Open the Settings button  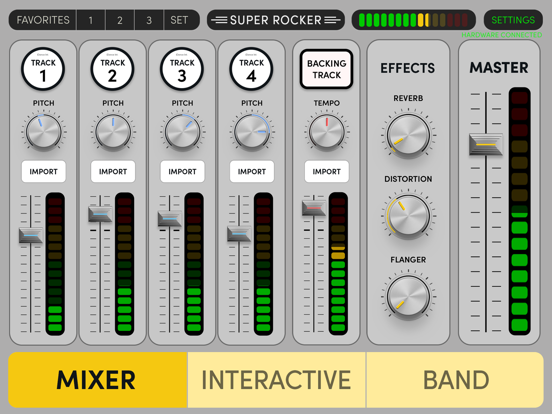coord(513,20)
